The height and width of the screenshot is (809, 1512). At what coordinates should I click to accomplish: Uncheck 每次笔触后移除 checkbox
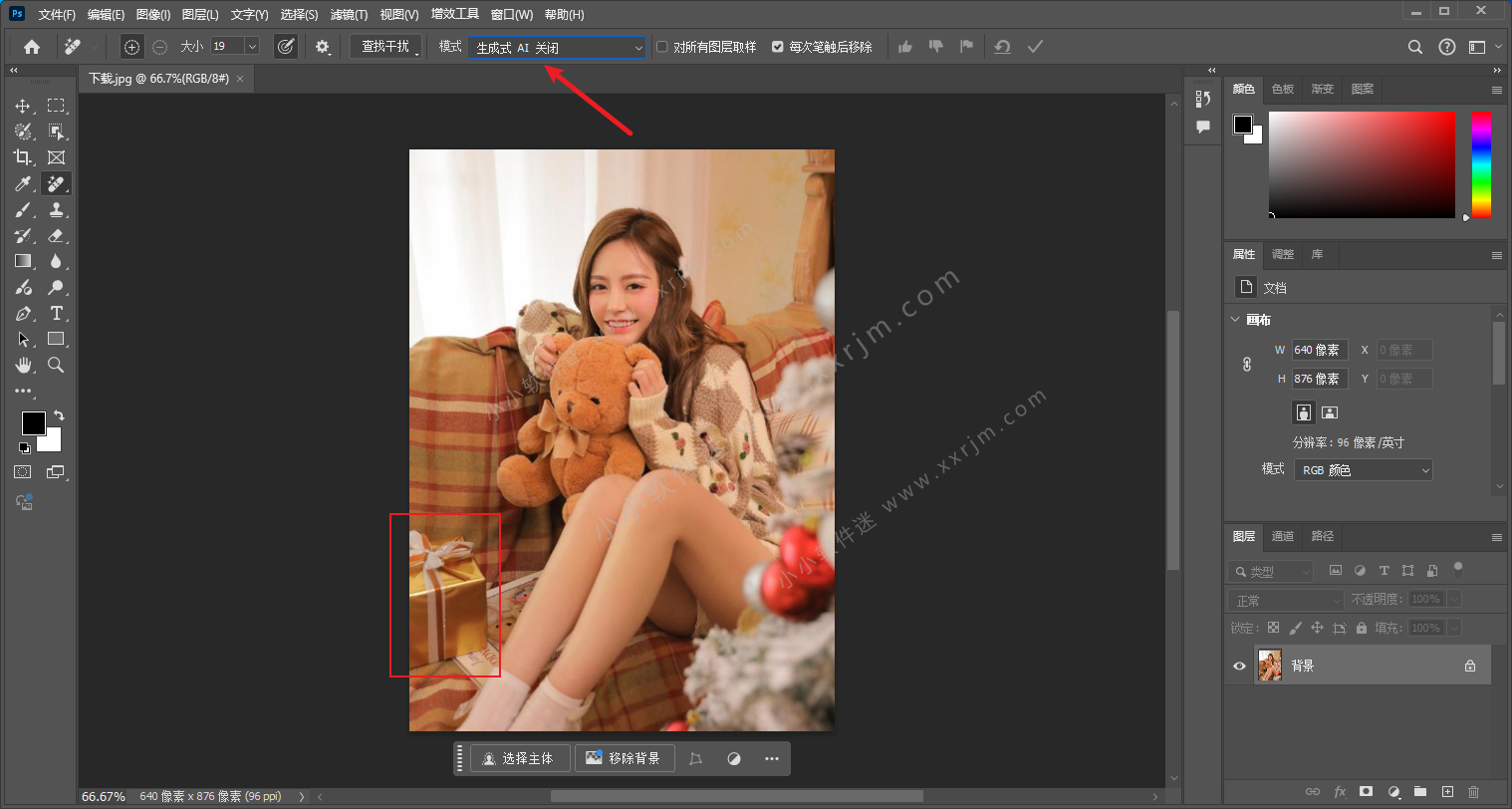point(778,47)
